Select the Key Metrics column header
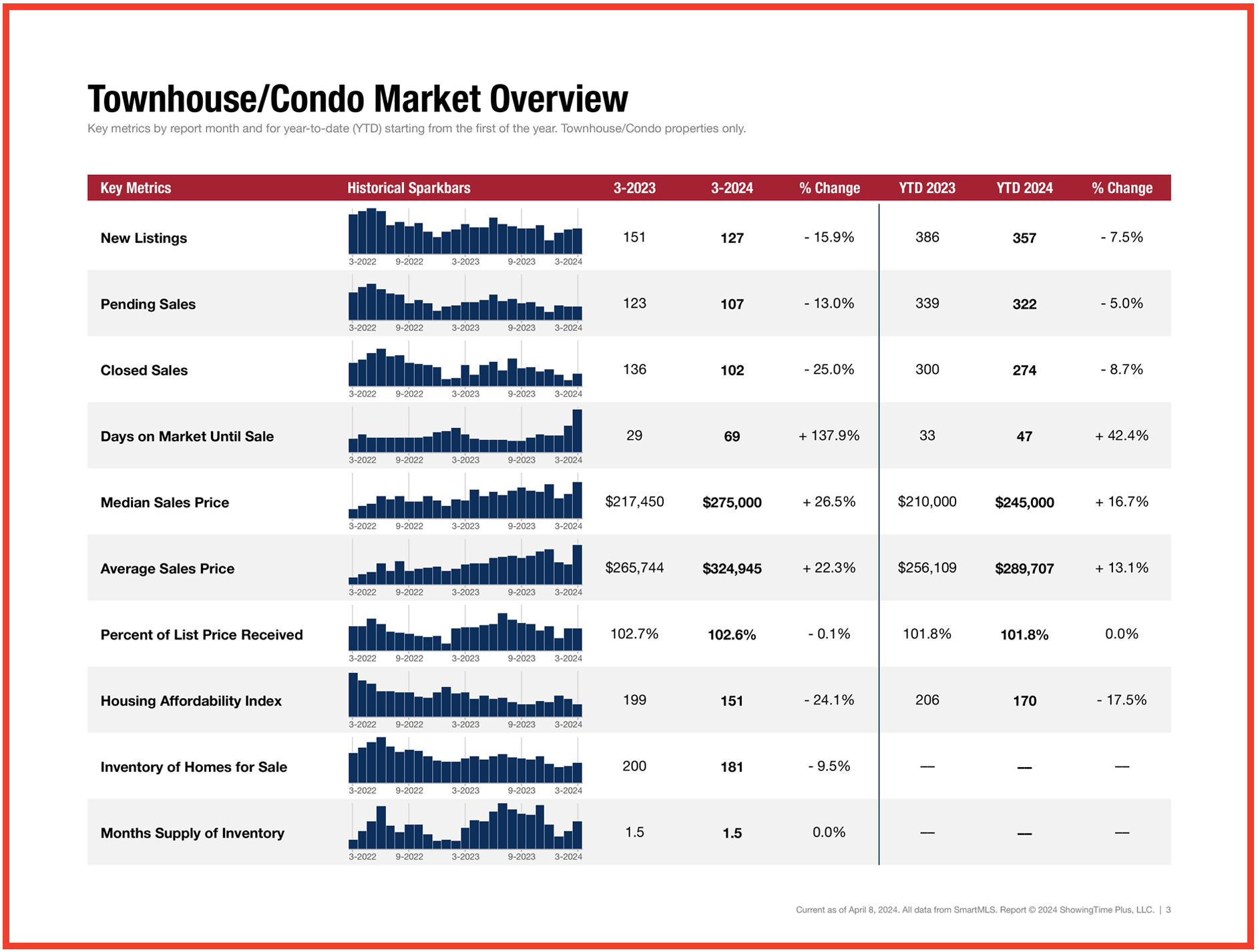The width and height of the screenshot is (1258, 952). tap(136, 188)
